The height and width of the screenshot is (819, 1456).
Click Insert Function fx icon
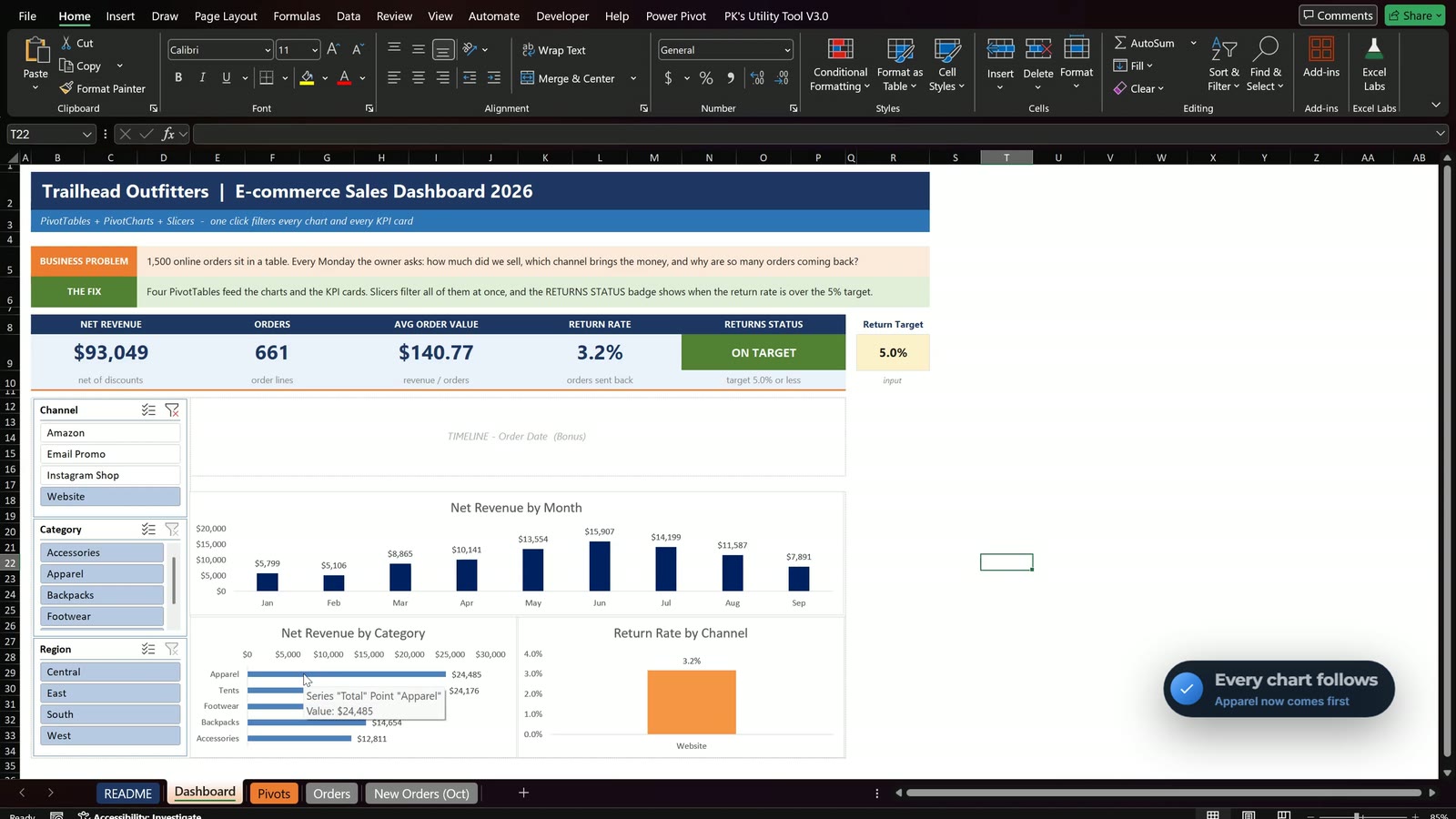pos(168,134)
